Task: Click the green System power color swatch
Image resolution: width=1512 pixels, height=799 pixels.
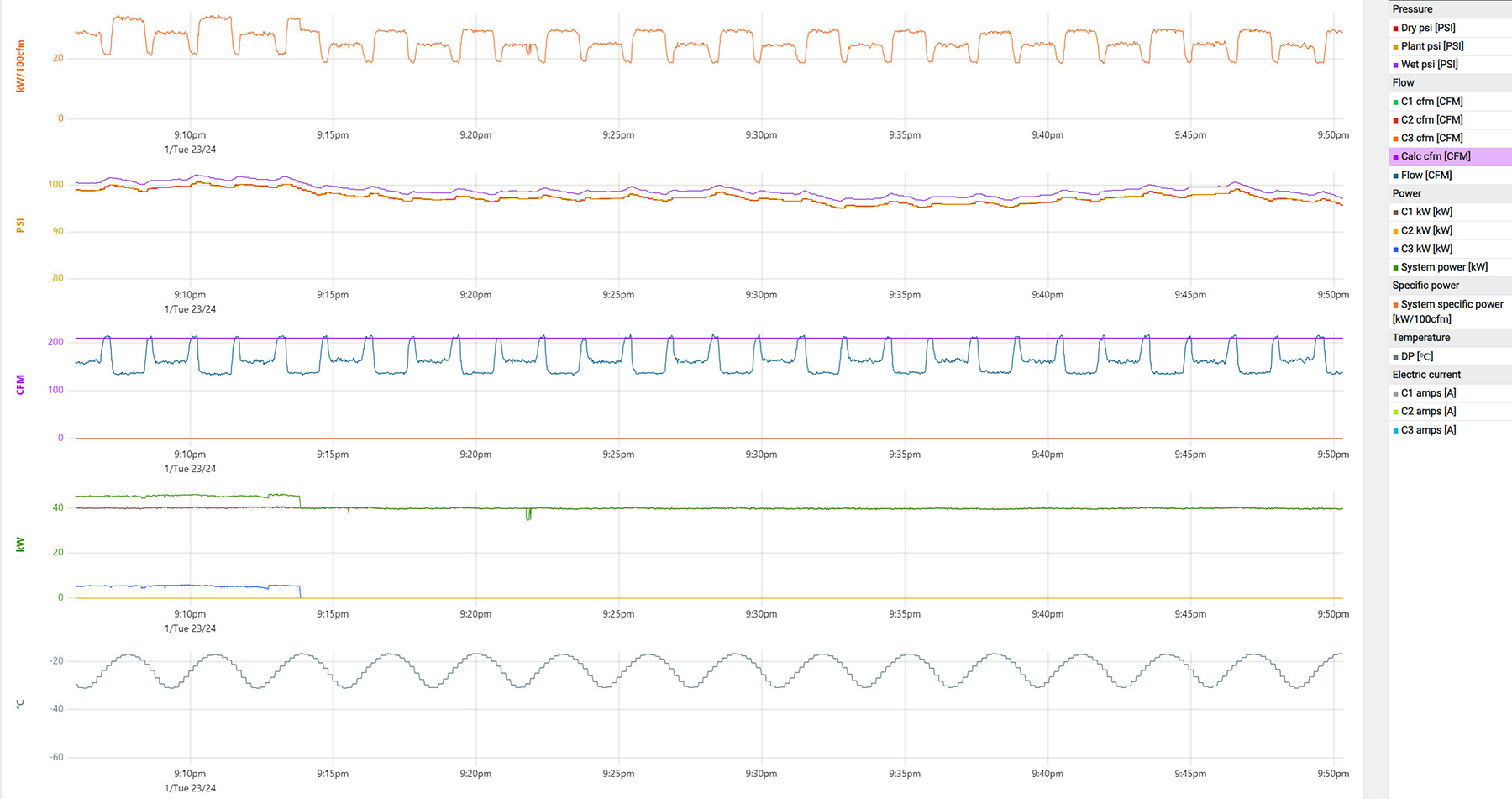Action: coord(1395,268)
